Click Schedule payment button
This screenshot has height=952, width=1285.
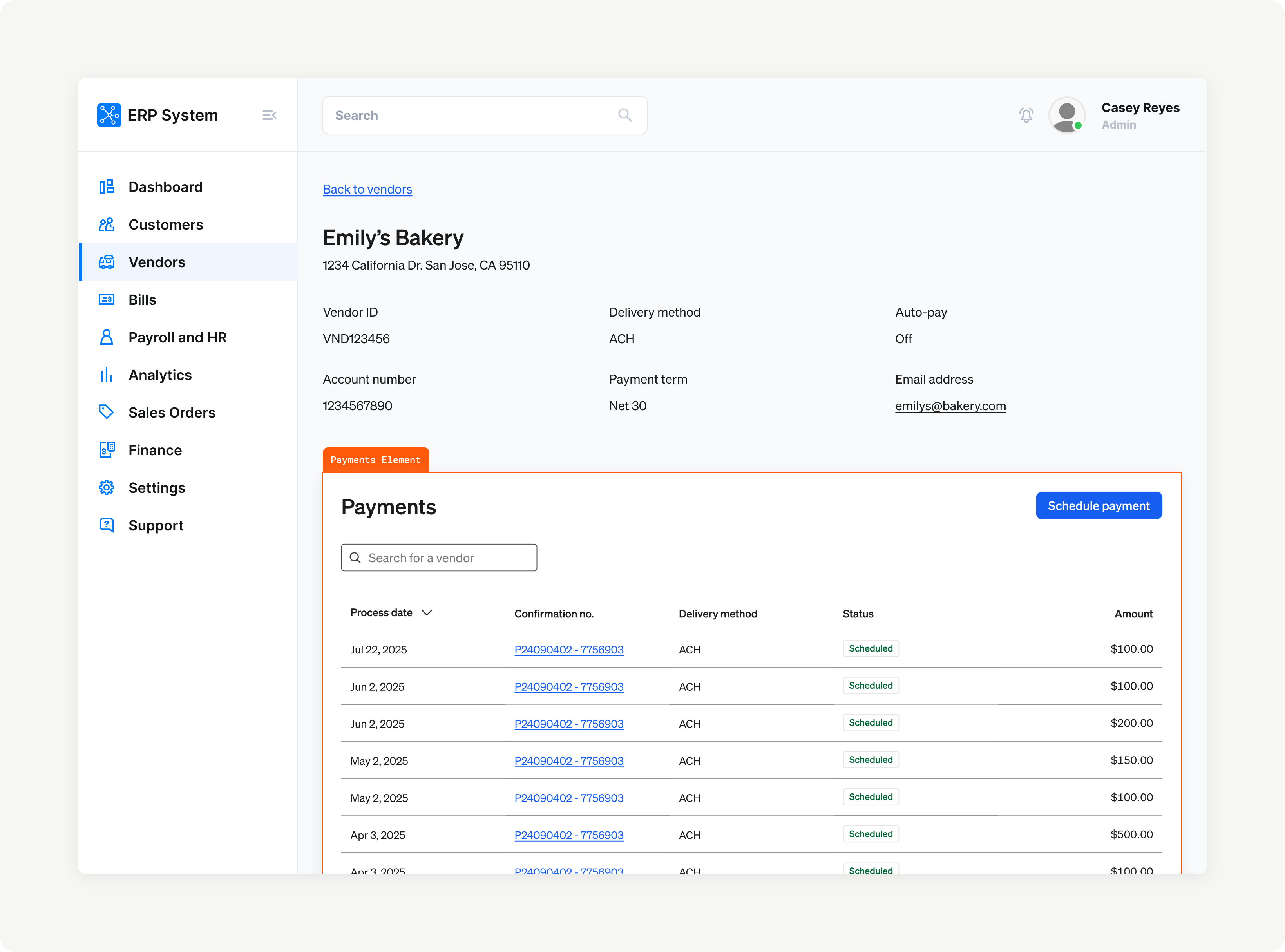(1098, 505)
